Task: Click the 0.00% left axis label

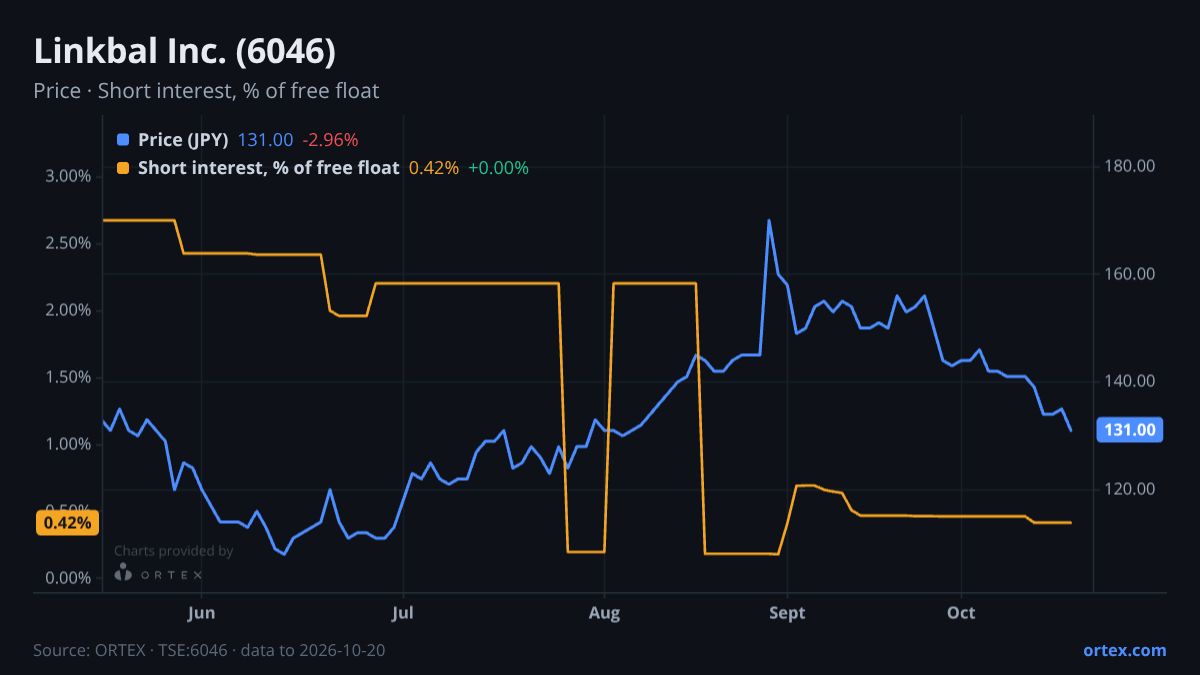Action: 69,578
